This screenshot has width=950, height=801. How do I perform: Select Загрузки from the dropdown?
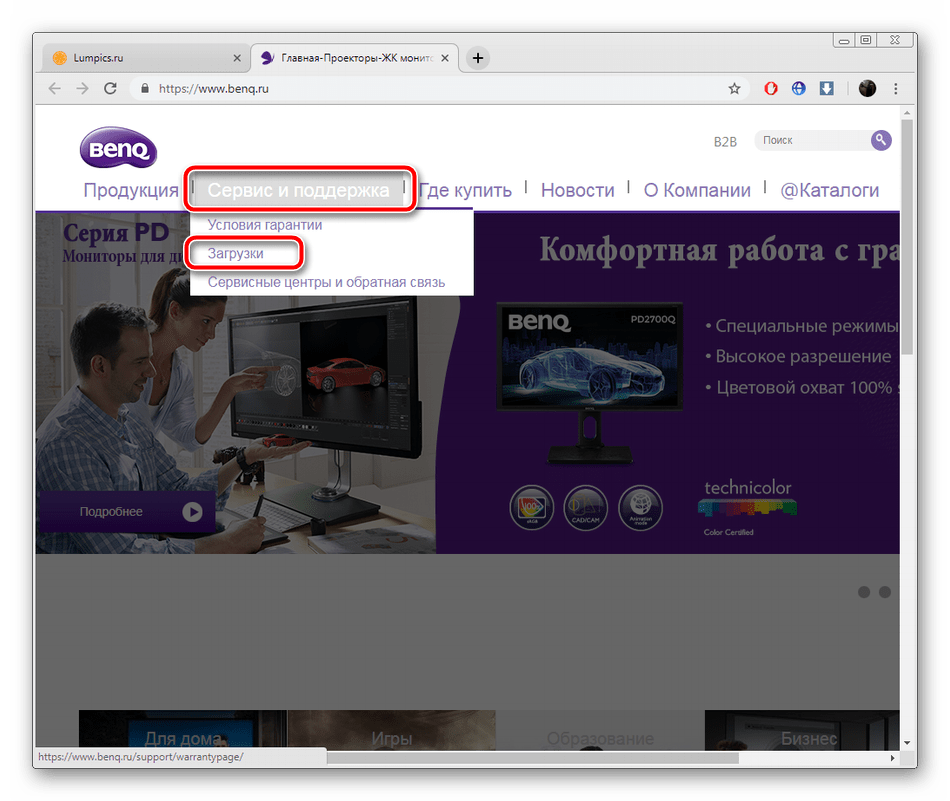[236, 254]
